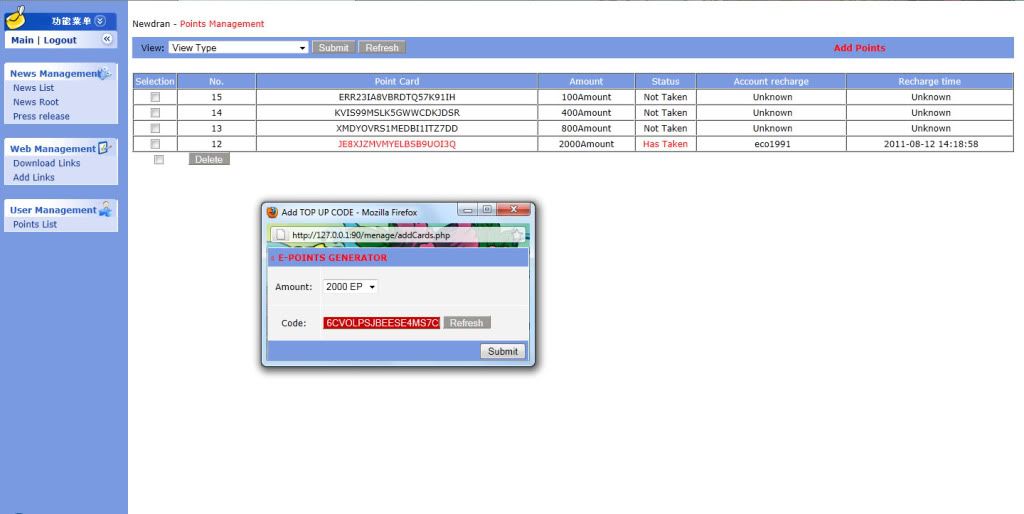Click the round expand icon in menu header
The width and height of the screenshot is (1024, 514).
(x=100, y=20)
